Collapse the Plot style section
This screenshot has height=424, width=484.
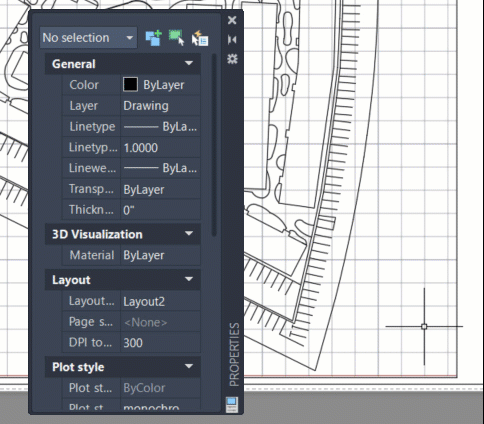coord(189,367)
